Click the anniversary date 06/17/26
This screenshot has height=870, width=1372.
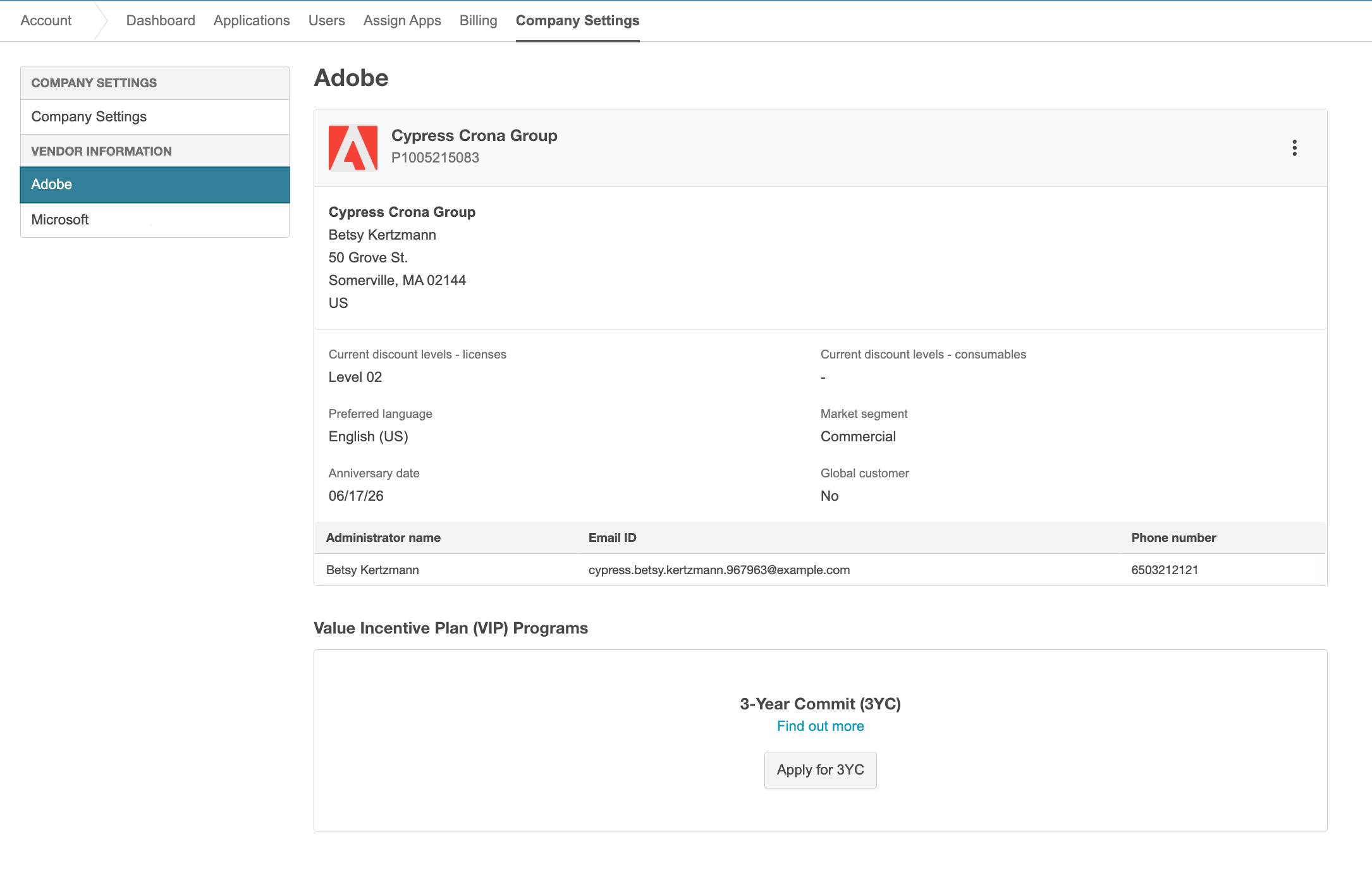(x=356, y=496)
